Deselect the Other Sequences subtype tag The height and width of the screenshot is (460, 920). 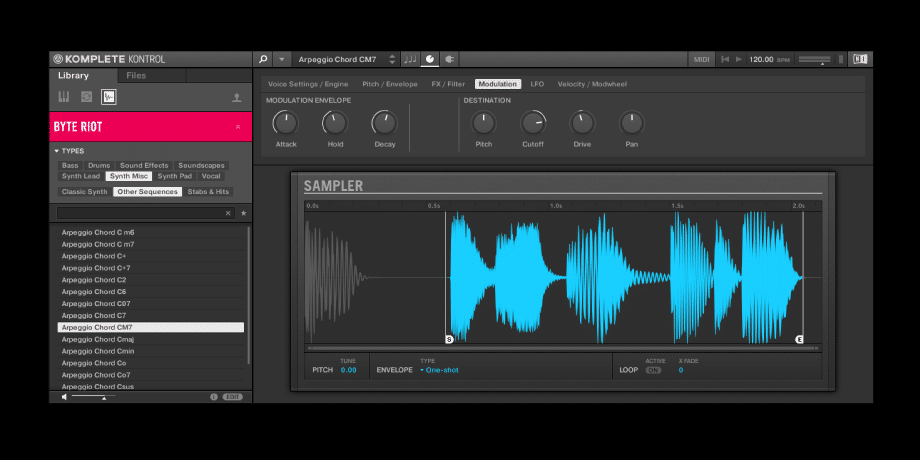pyautogui.click(x=147, y=191)
